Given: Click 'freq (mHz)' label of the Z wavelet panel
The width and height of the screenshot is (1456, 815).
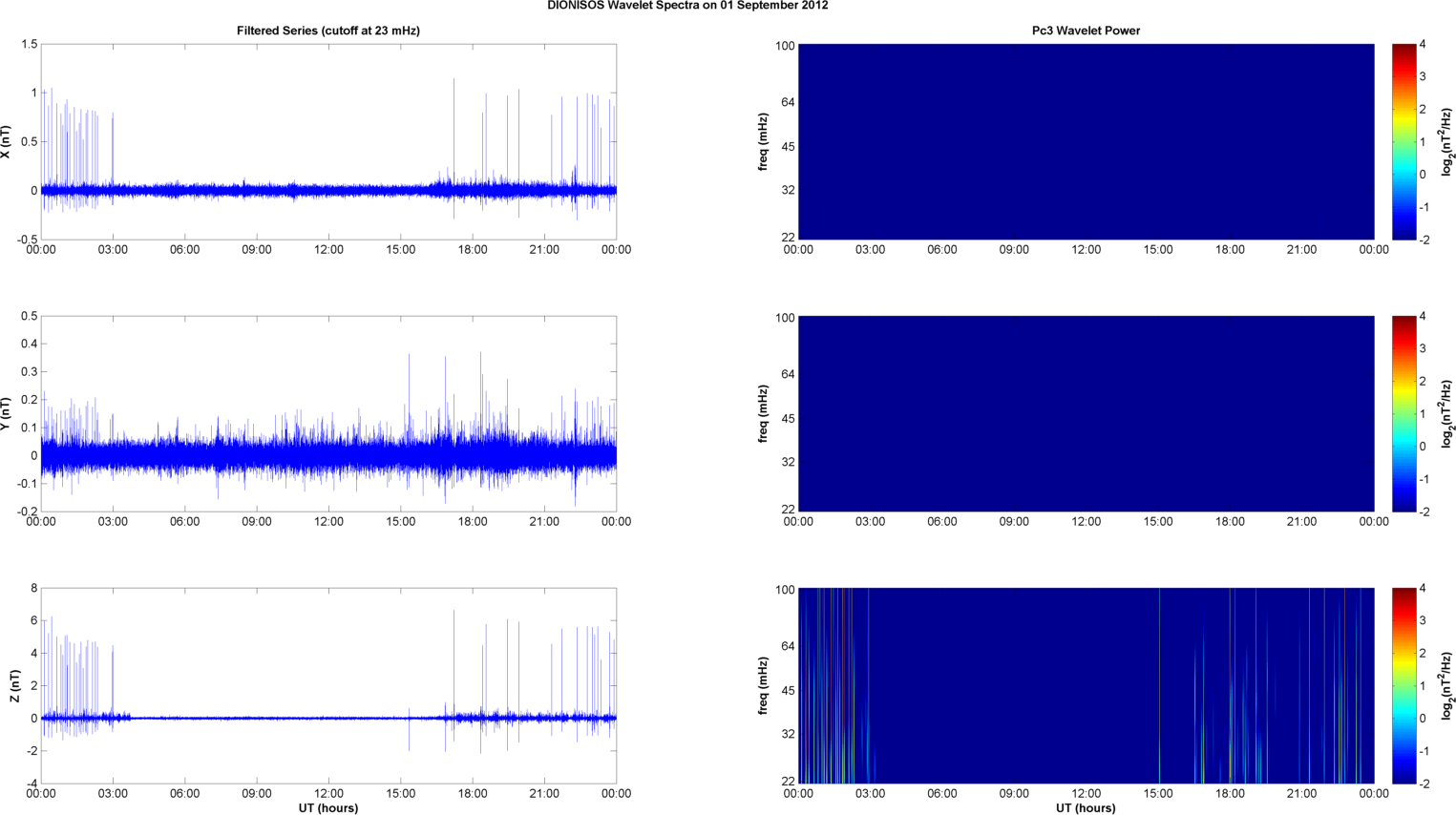Looking at the screenshot, I should coord(764,686).
